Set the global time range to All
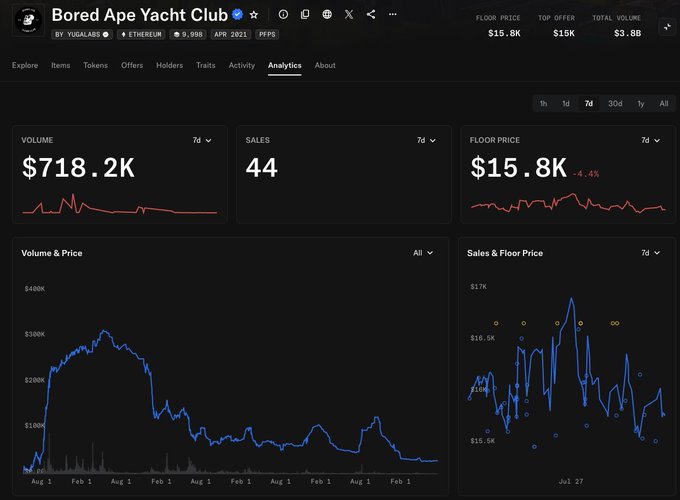 click(x=664, y=103)
